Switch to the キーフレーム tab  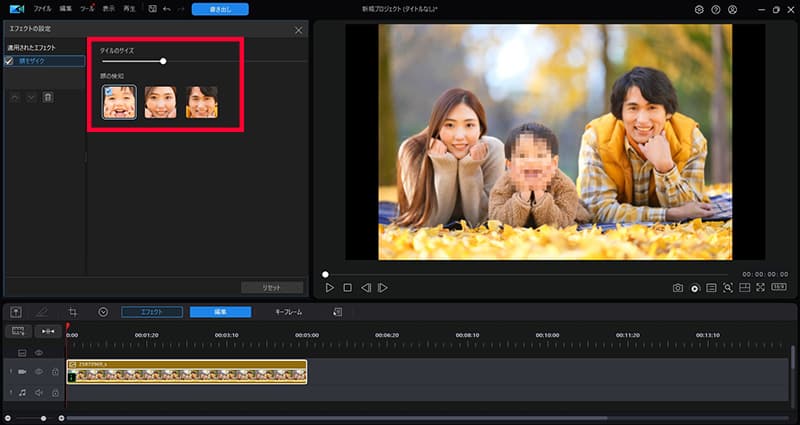288,312
